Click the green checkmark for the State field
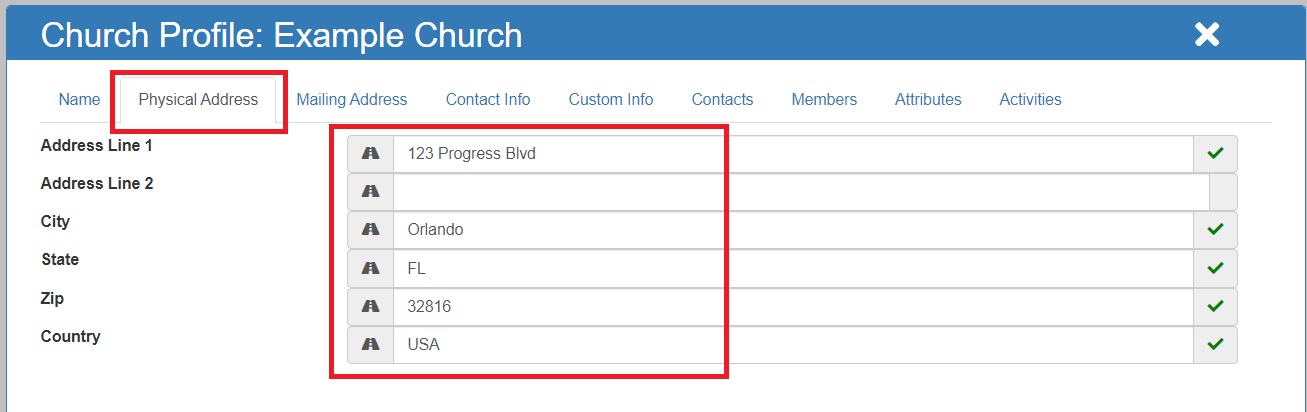The width and height of the screenshot is (1307, 412). pyautogui.click(x=1215, y=268)
